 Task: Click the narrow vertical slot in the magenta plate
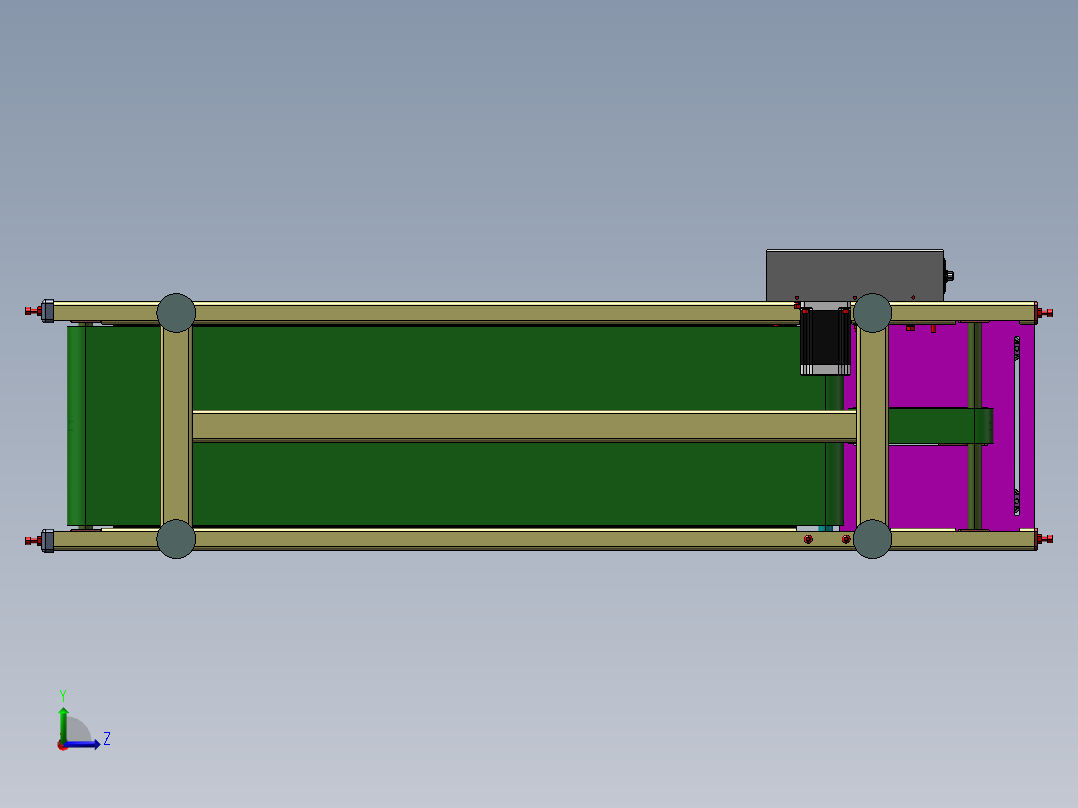1017,426
